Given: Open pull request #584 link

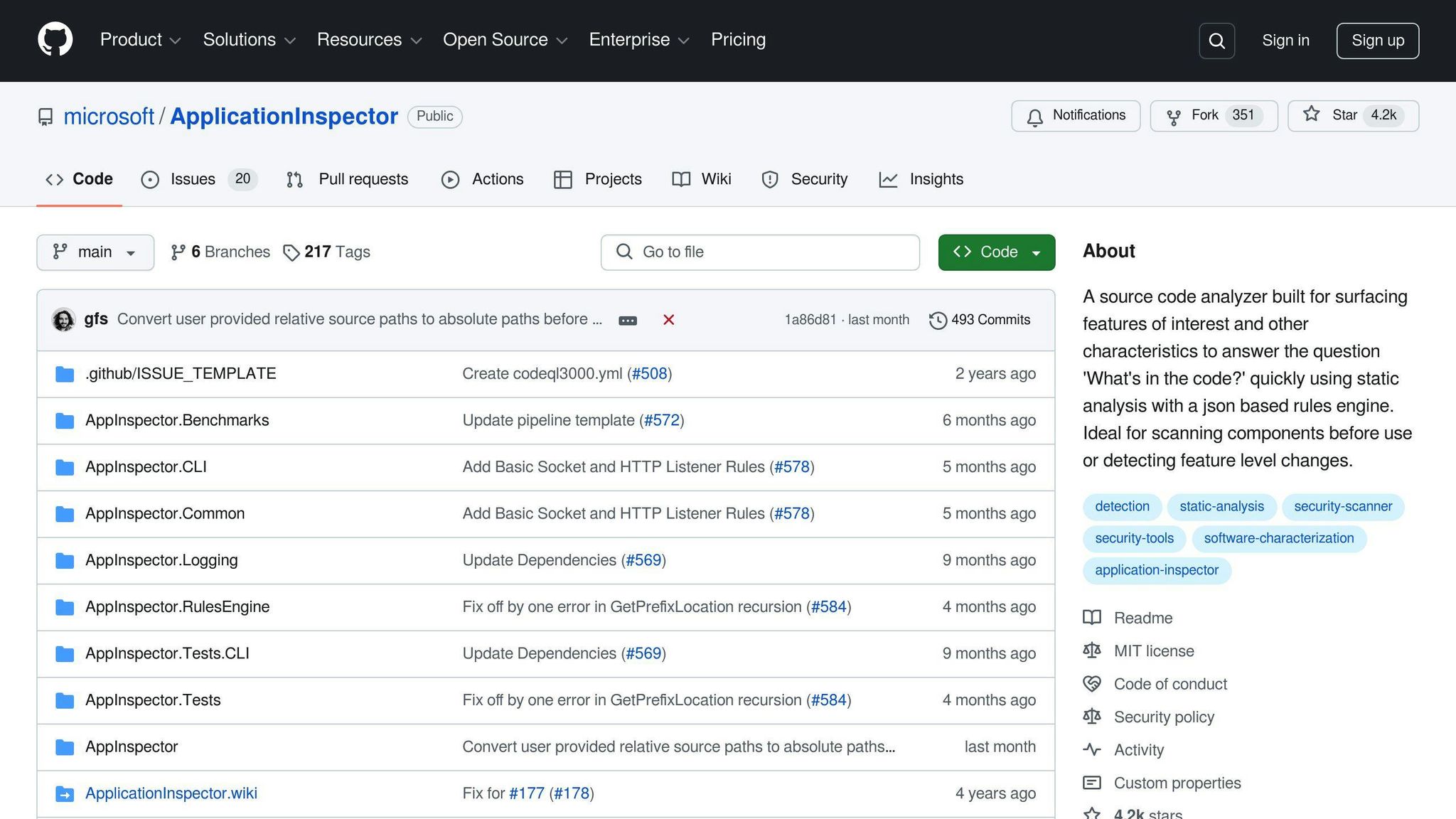Looking at the screenshot, I should click(x=829, y=606).
